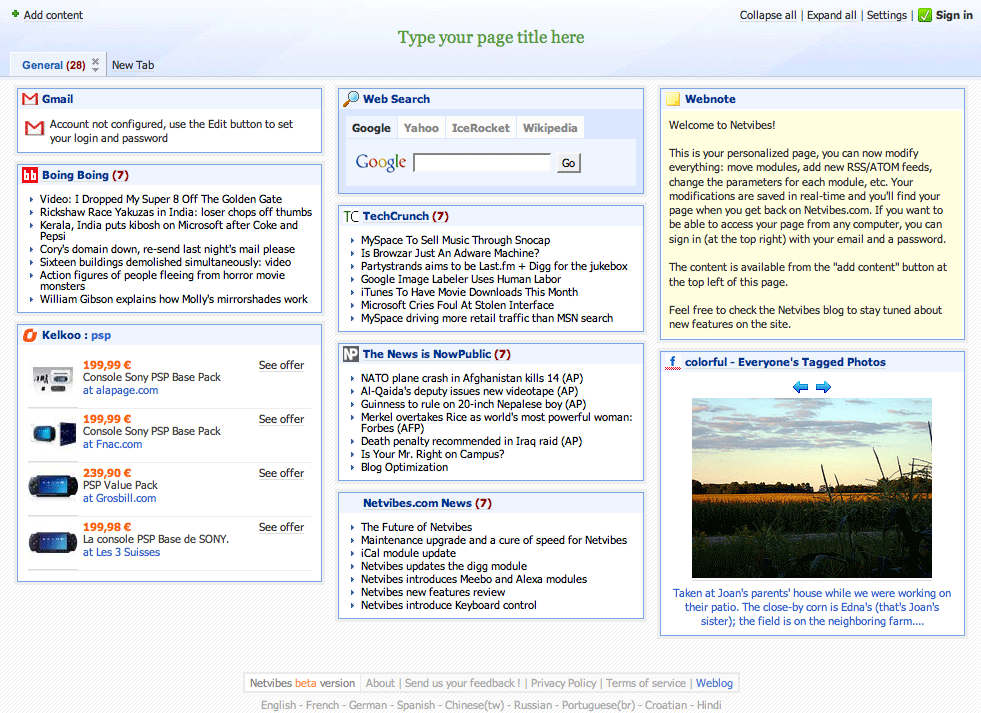
Task: Show next photo with right arrow
Action: pos(823,387)
